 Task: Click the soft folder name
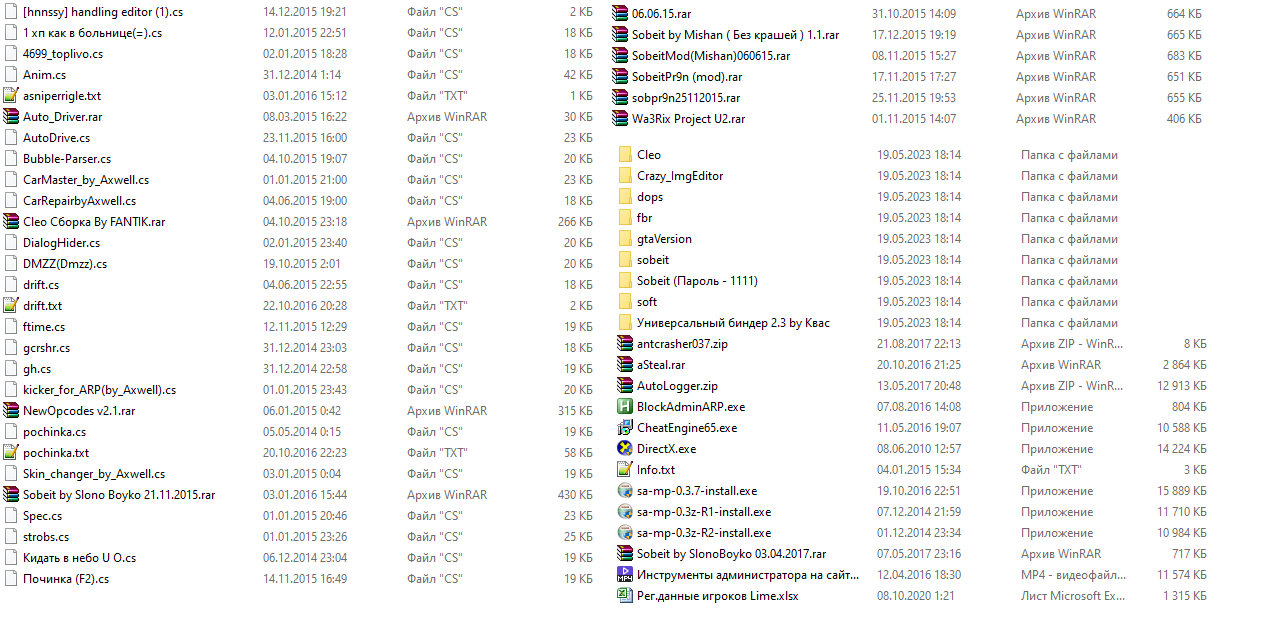point(647,302)
